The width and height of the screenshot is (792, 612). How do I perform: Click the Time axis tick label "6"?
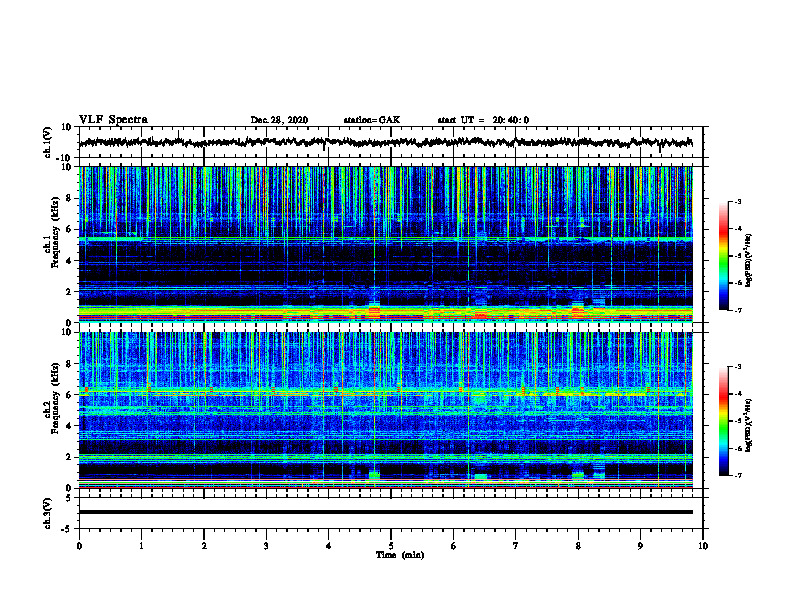454,546
